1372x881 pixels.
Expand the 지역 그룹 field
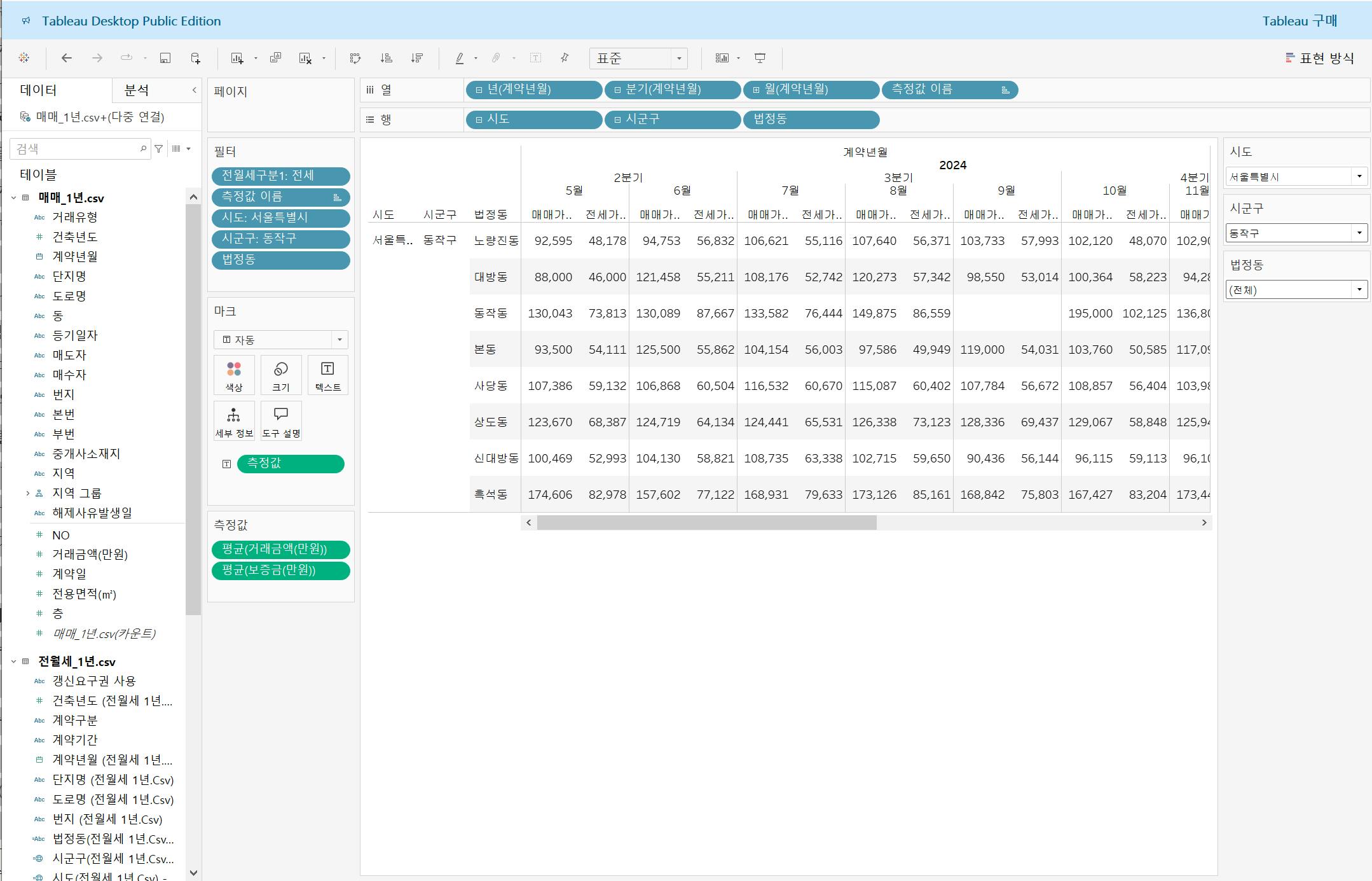(28, 493)
